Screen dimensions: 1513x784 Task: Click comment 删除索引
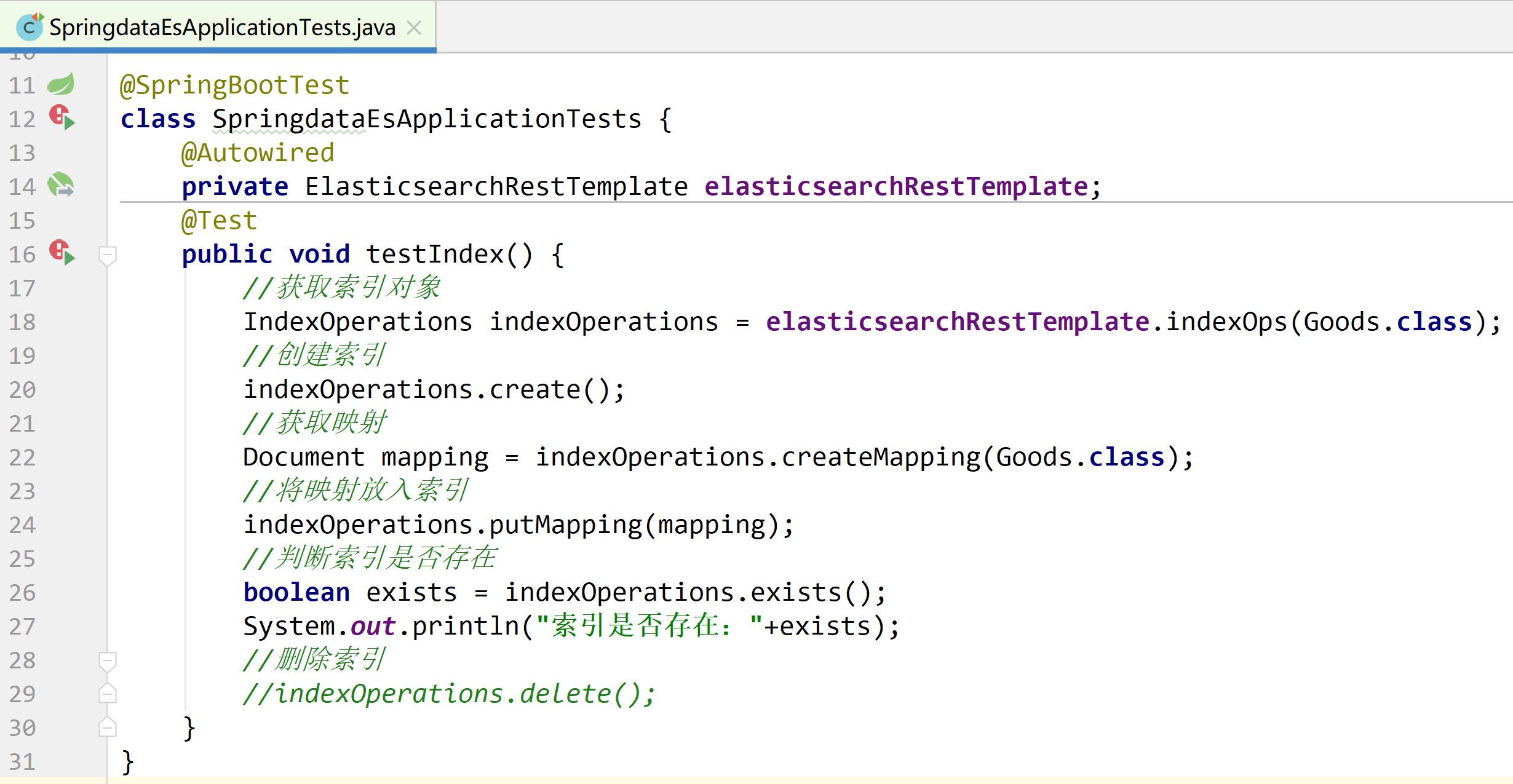[x=314, y=659]
